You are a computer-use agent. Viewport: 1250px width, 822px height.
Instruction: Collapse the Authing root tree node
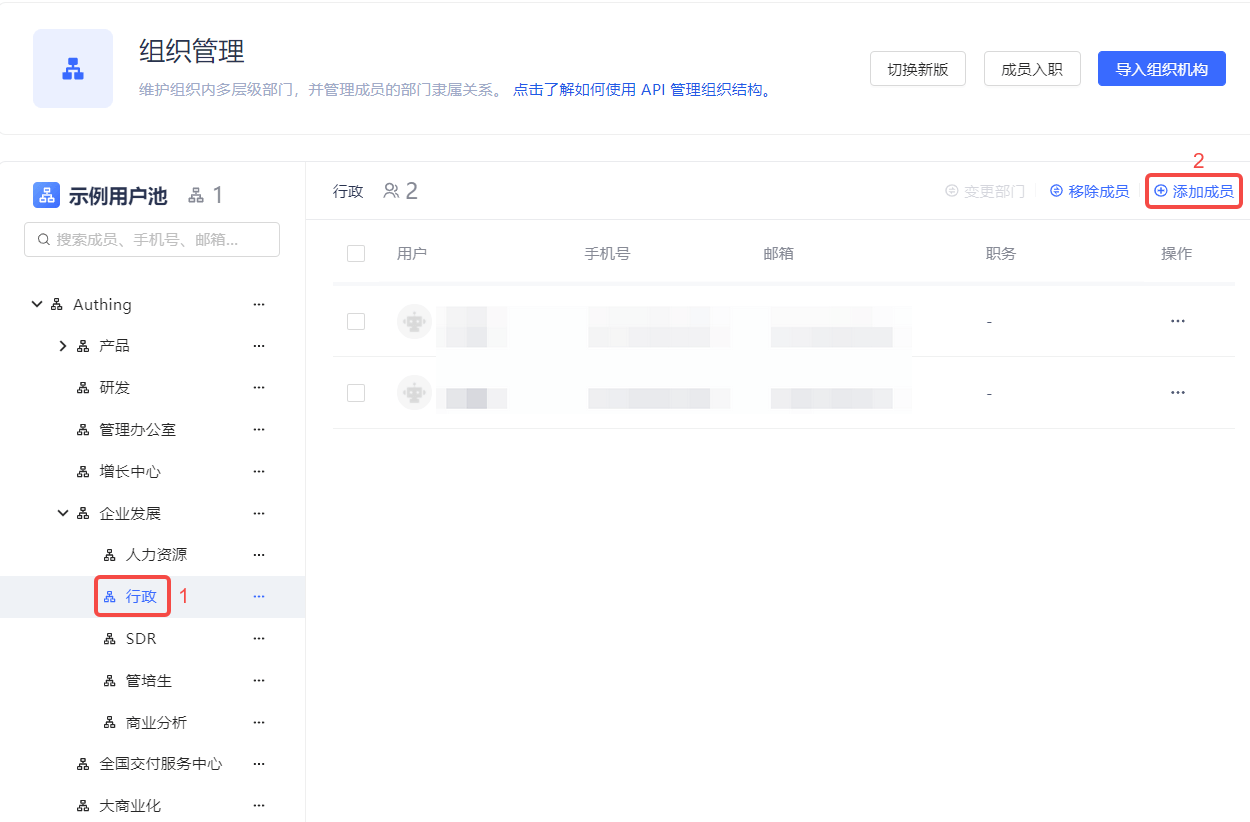click(x=38, y=305)
